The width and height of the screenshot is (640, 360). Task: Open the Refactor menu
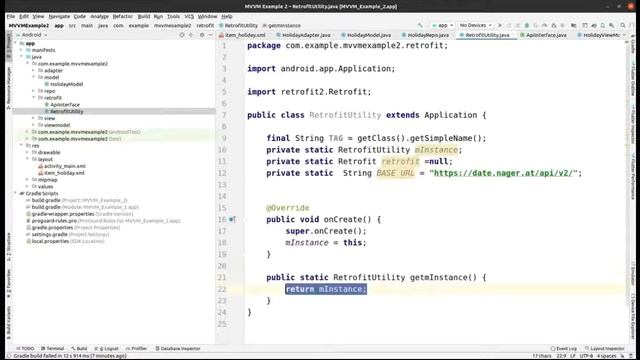click(122, 16)
